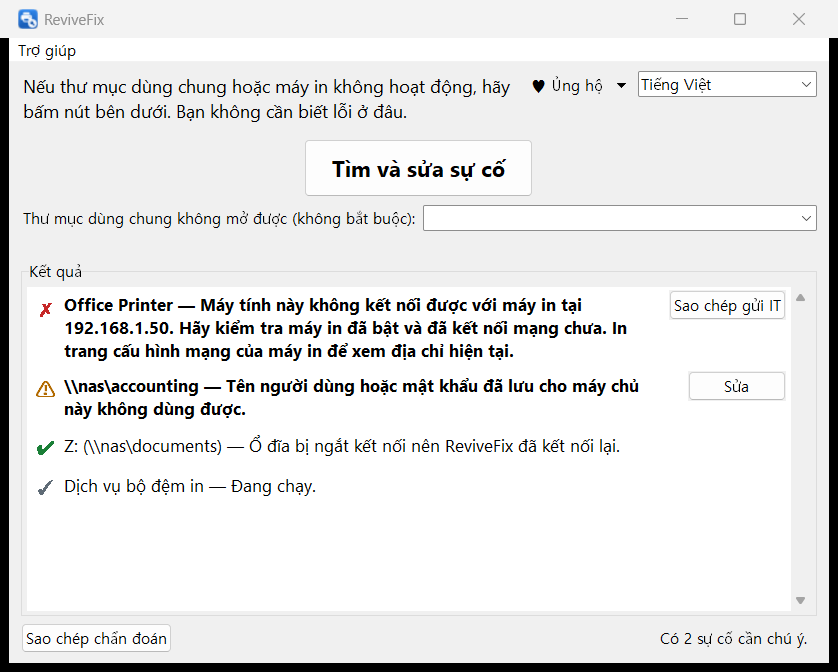
Task: Click the gray checkmark icon for print spooler
Action: (45, 488)
